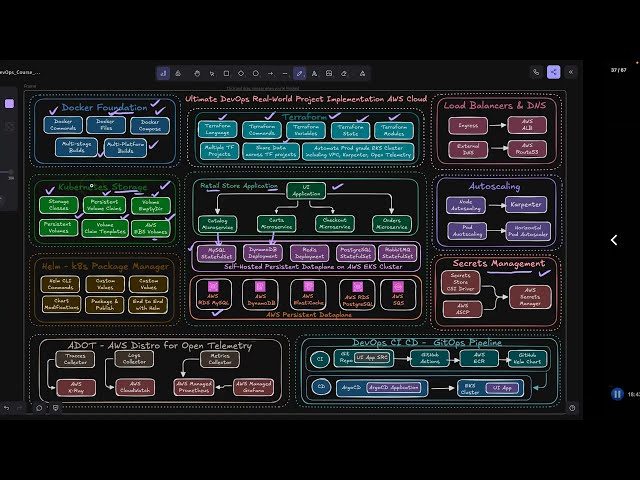Screen dimensions: 640x480
Task: Select the AWS SQS icon box
Action: click(398, 295)
